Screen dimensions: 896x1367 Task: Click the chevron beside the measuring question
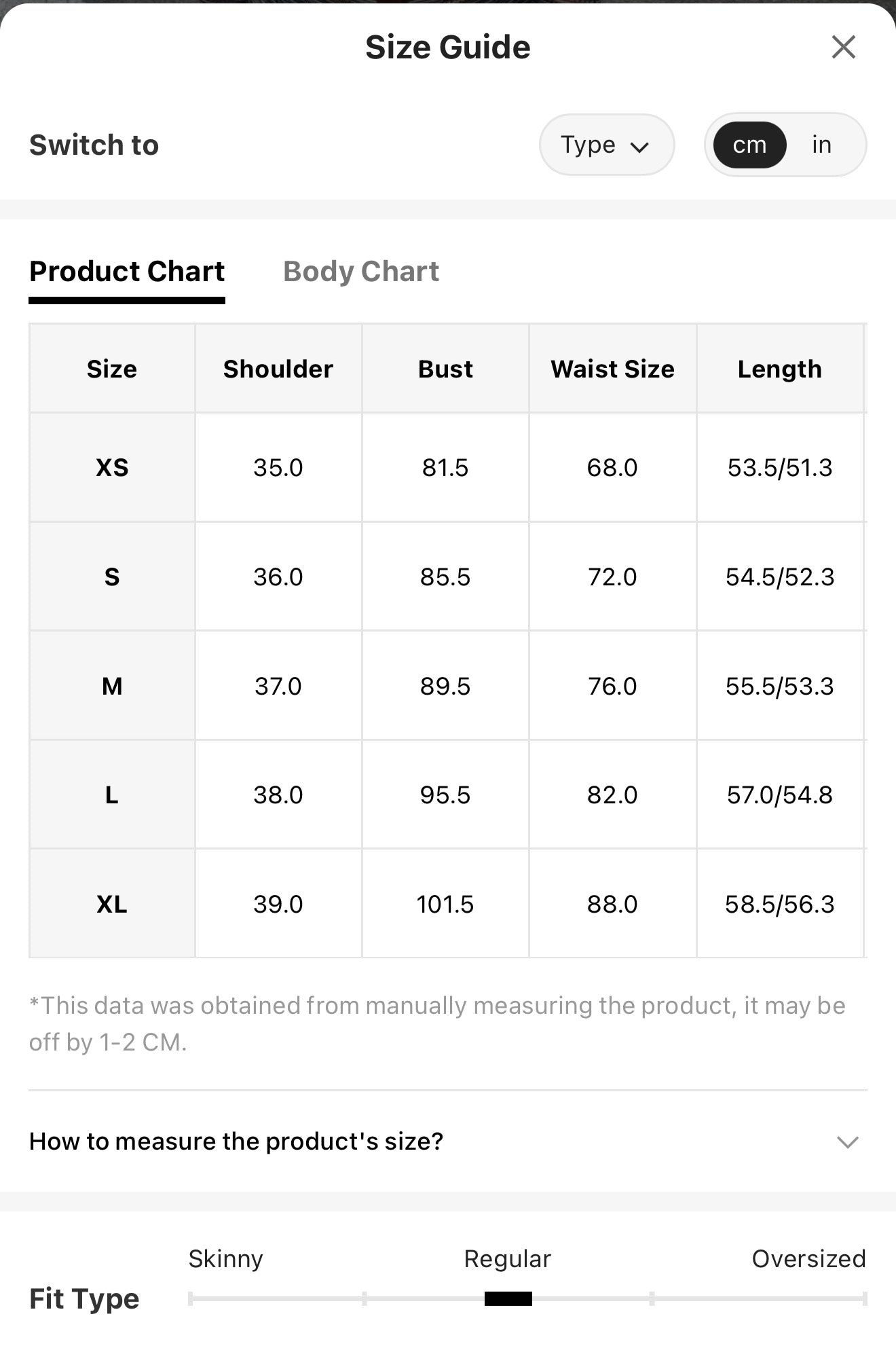pos(848,1142)
